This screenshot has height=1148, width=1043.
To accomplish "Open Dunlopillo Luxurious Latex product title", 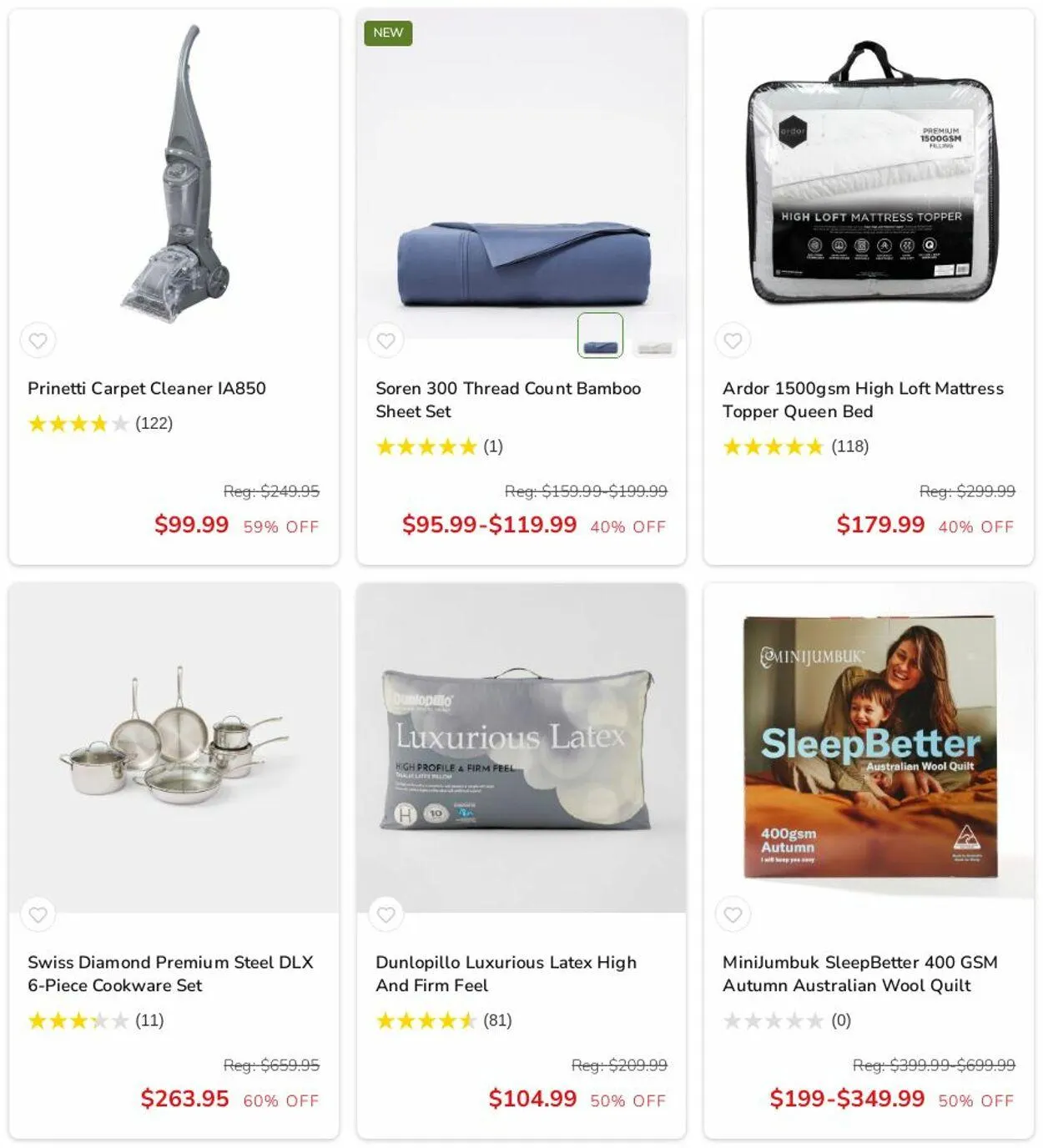I will point(506,974).
